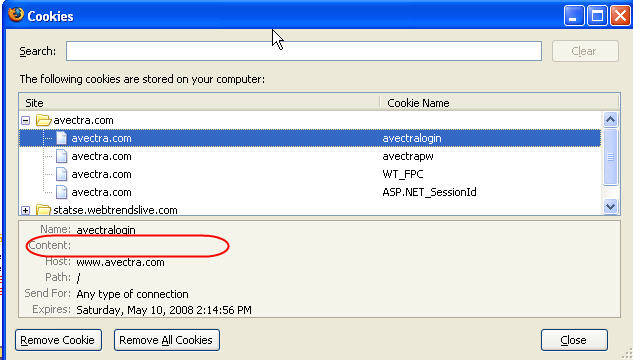Select the avectralogin cookie row
The width and height of the screenshot is (633, 360).
(x=310, y=138)
